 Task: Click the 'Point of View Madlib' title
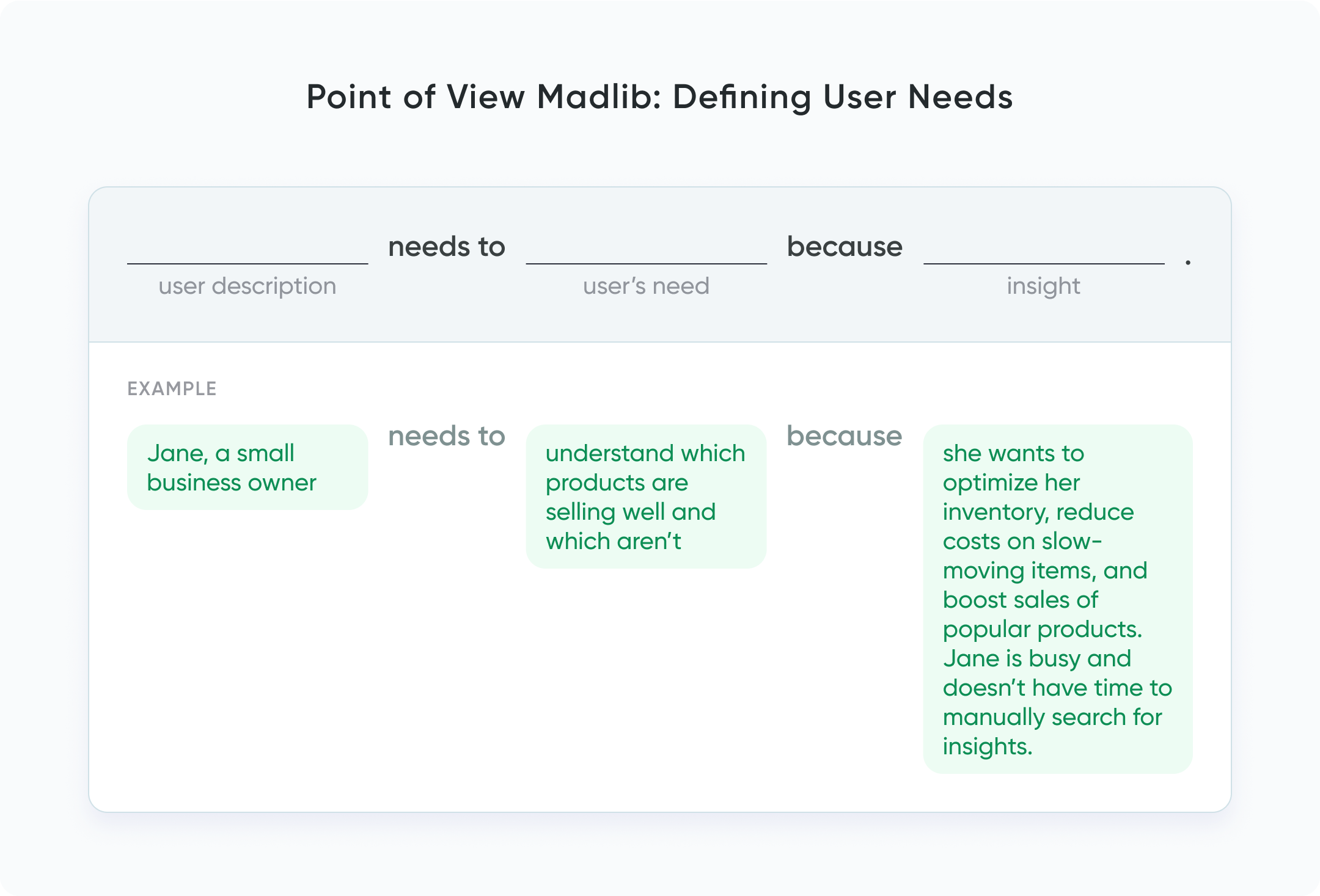[659, 97]
